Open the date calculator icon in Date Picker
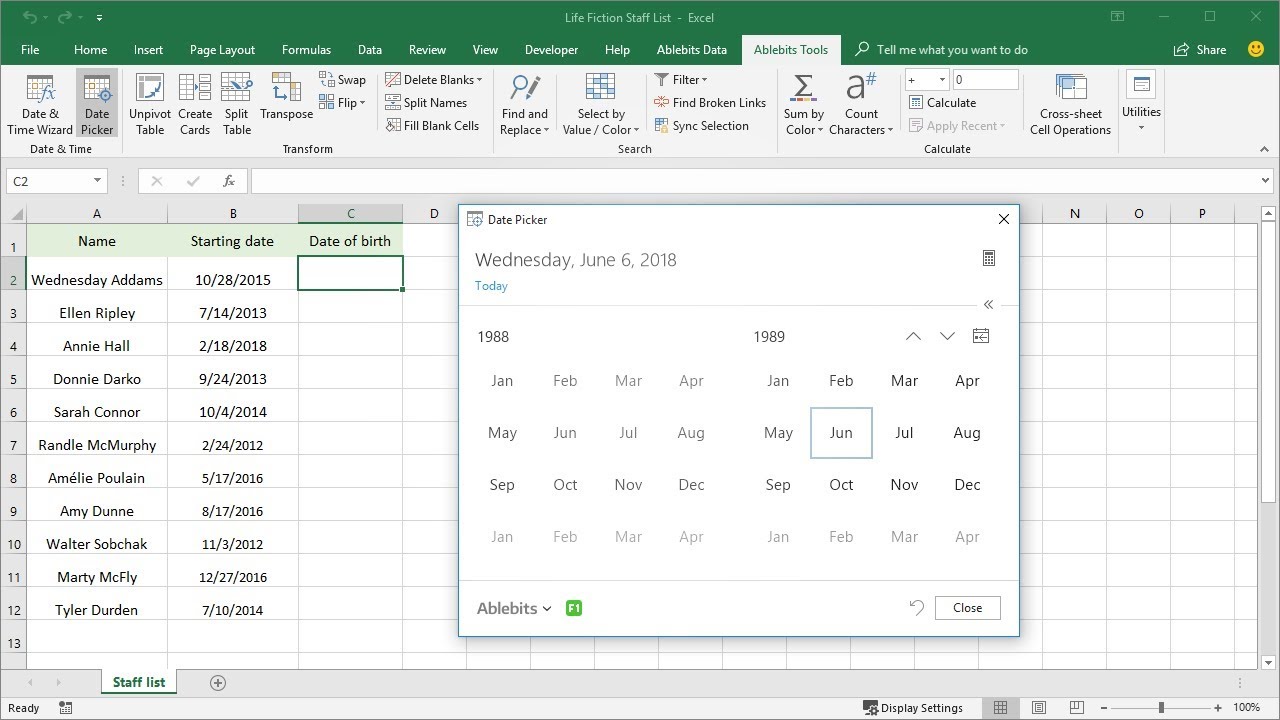Screen dimensions: 1280x720 (988, 259)
